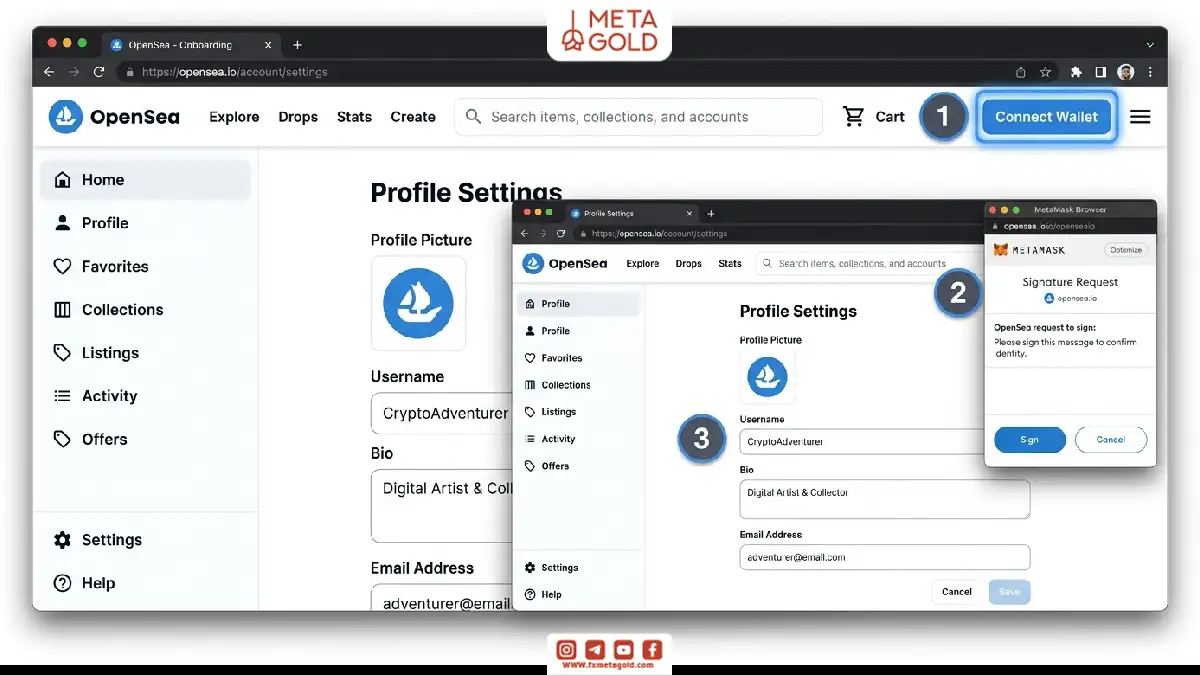Click the share icon in the address bar
Viewport: 1200px width, 675px height.
coord(1020,72)
